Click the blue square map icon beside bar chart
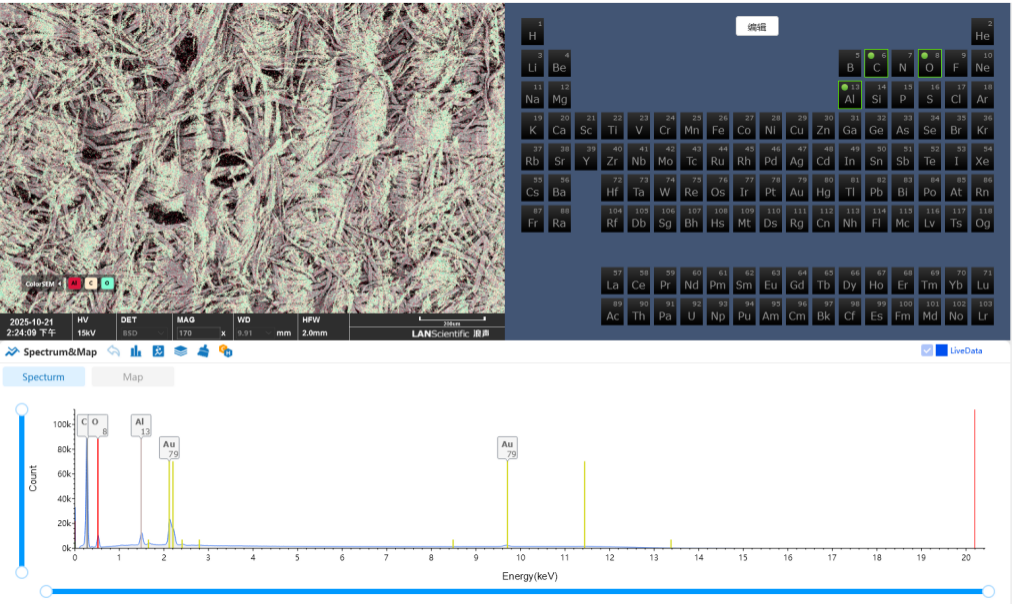The width and height of the screenshot is (1012, 605). [x=158, y=351]
